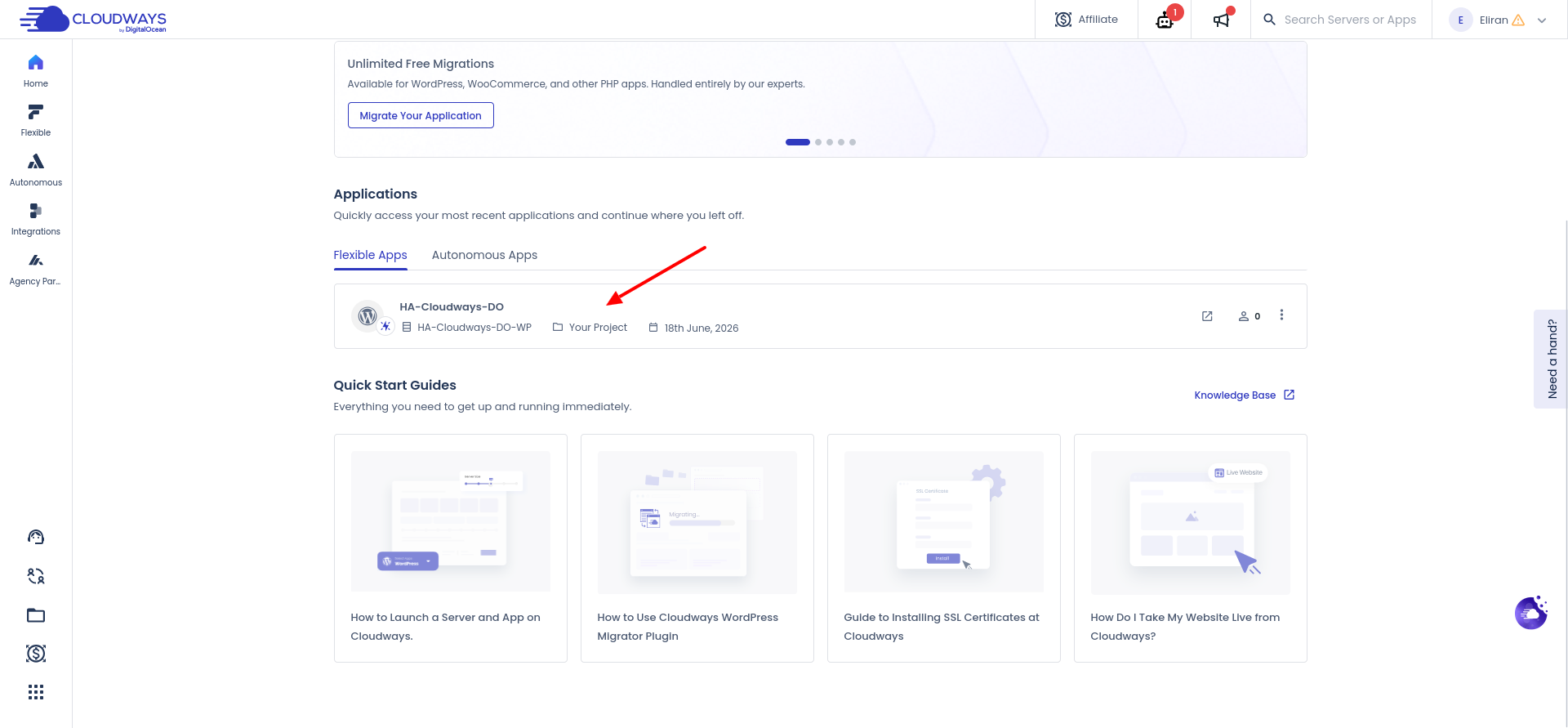
Task: Switch to the Autonomous Apps tab
Action: point(484,255)
